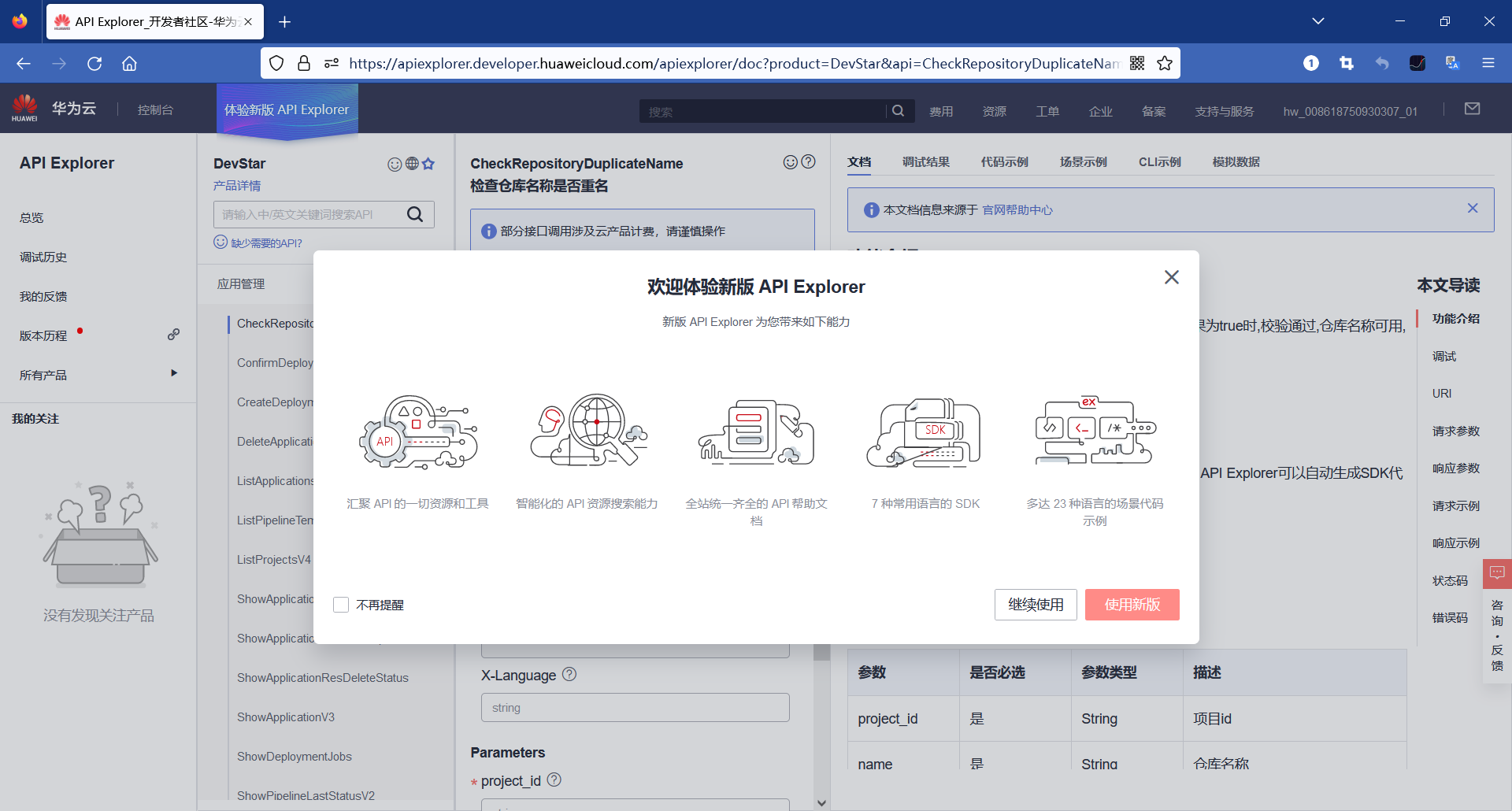Switch to the 调试结果 tab

[x=926, y=161]
